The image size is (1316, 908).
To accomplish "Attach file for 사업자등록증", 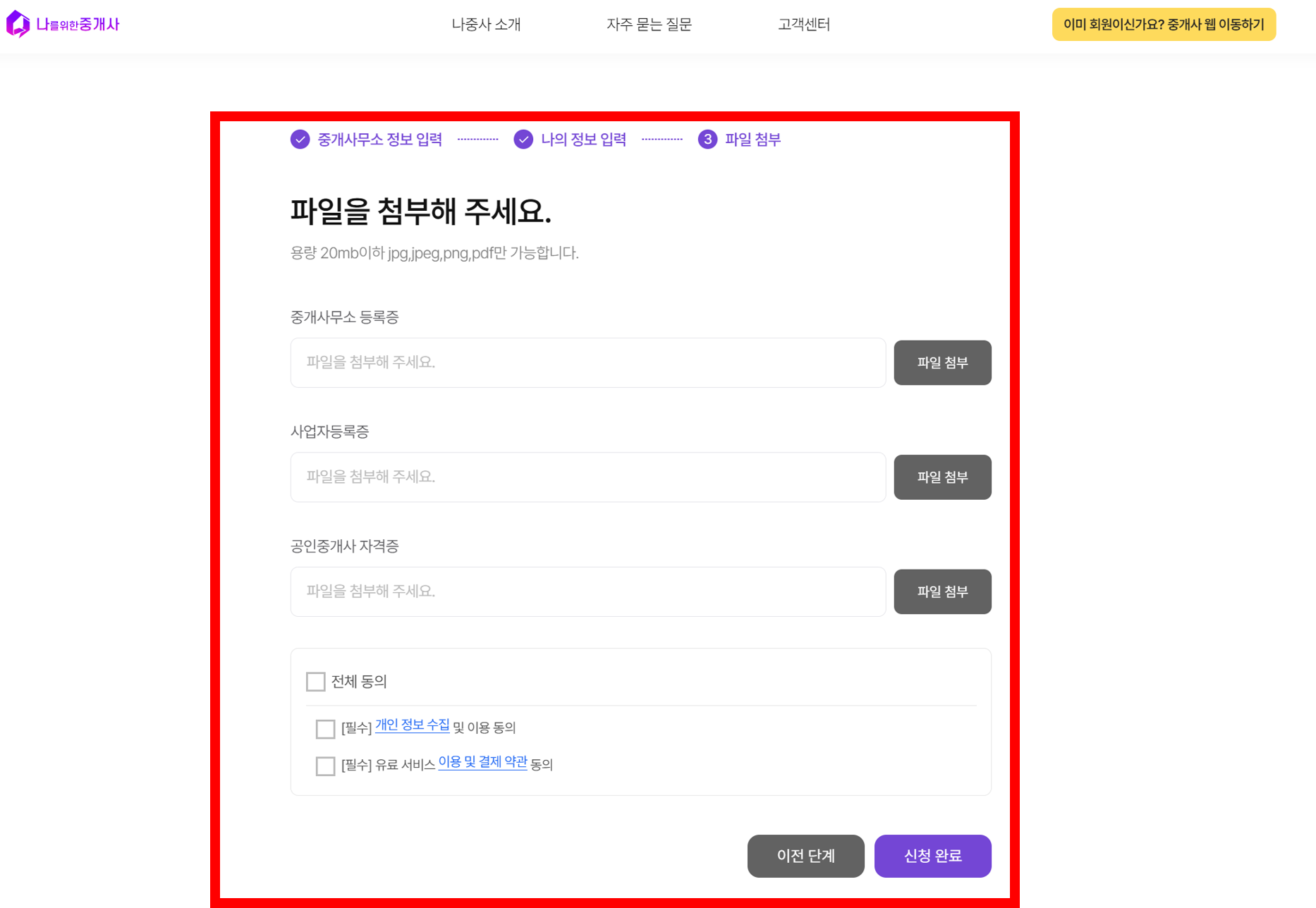I will [x=942, y=477].
